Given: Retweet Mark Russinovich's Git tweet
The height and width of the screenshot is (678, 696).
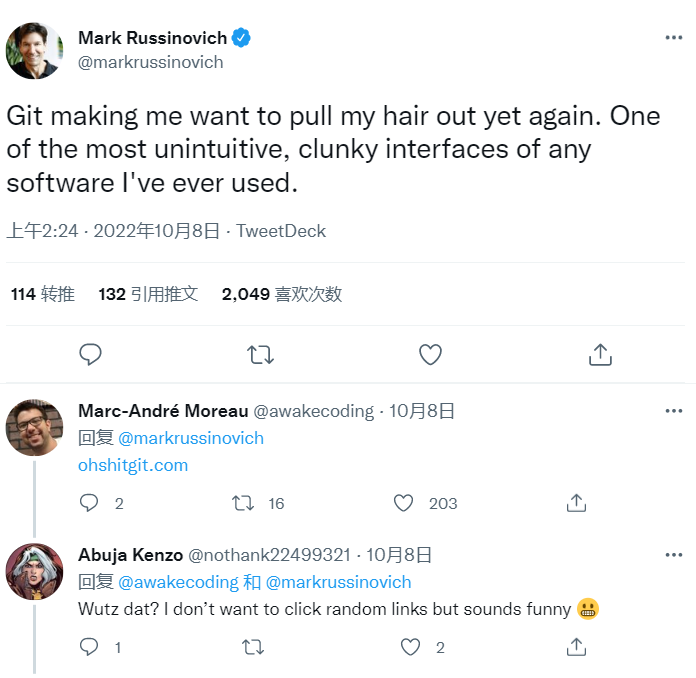Looking at the screenshot, I should pos(260,354).
